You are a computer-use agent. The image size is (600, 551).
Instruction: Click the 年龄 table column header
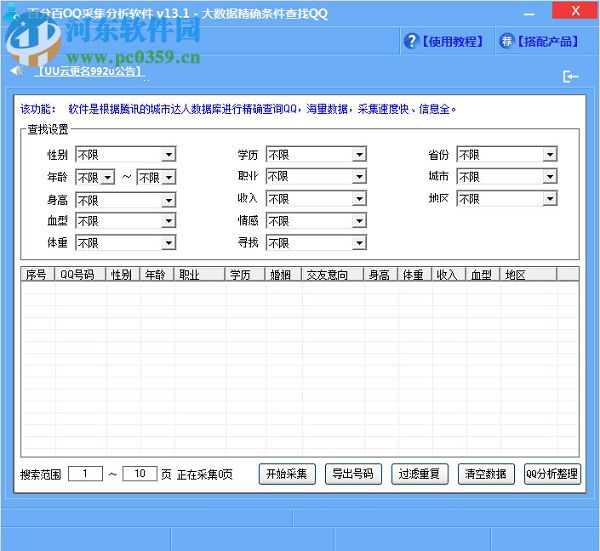[157, 274]
